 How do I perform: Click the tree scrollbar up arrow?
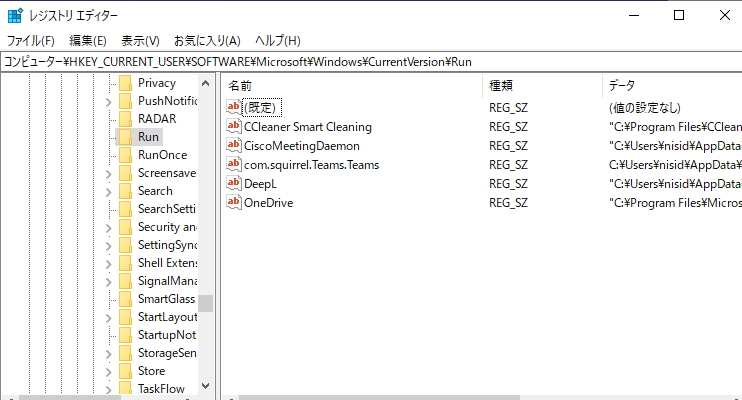click(205, 83)
